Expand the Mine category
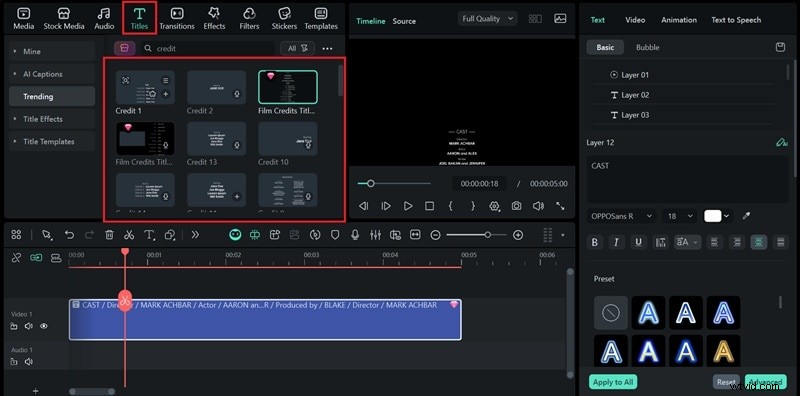The image size is (800, 396). point(52,52)
